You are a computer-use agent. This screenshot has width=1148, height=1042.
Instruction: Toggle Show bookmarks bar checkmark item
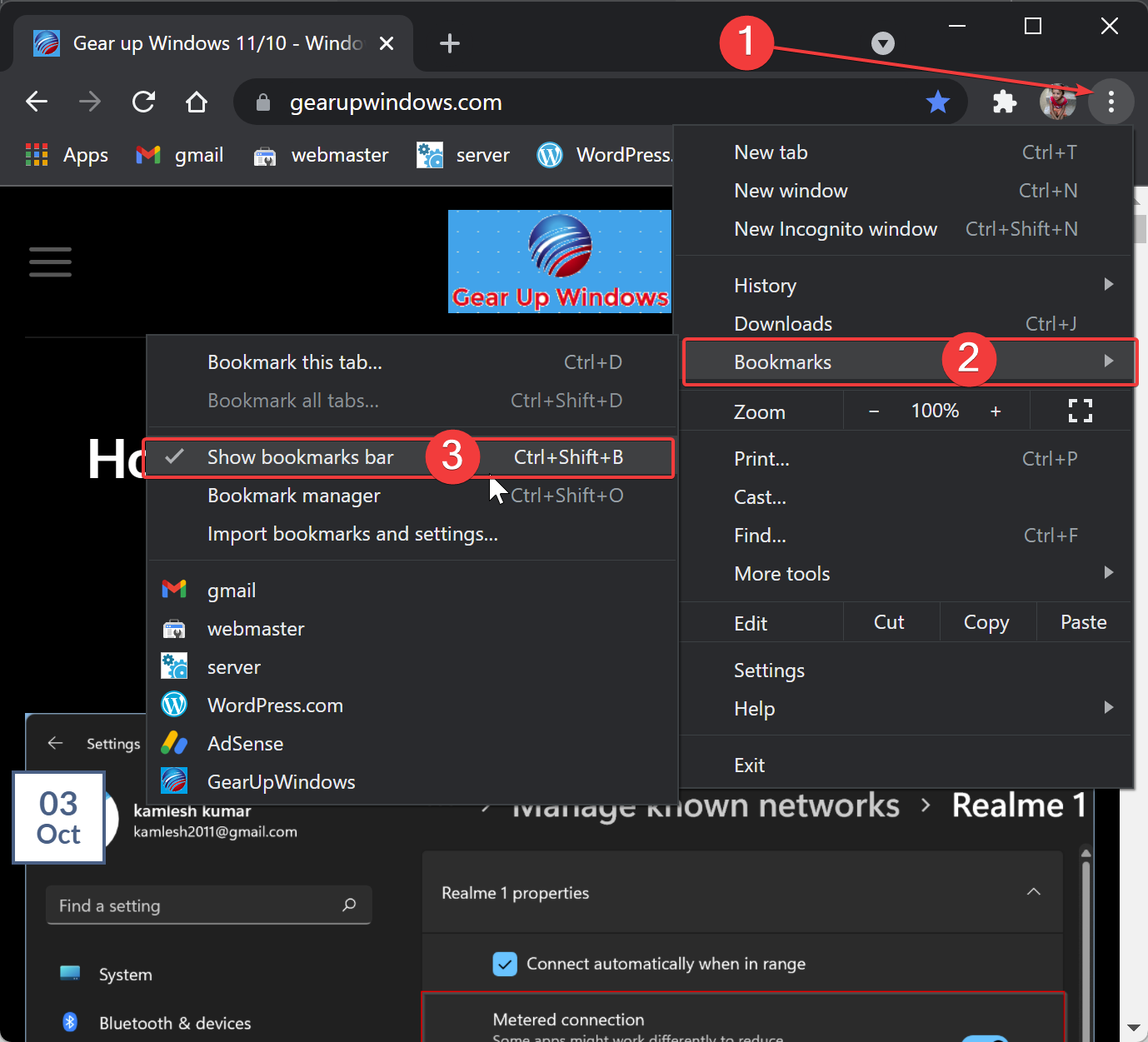(408, 457)
